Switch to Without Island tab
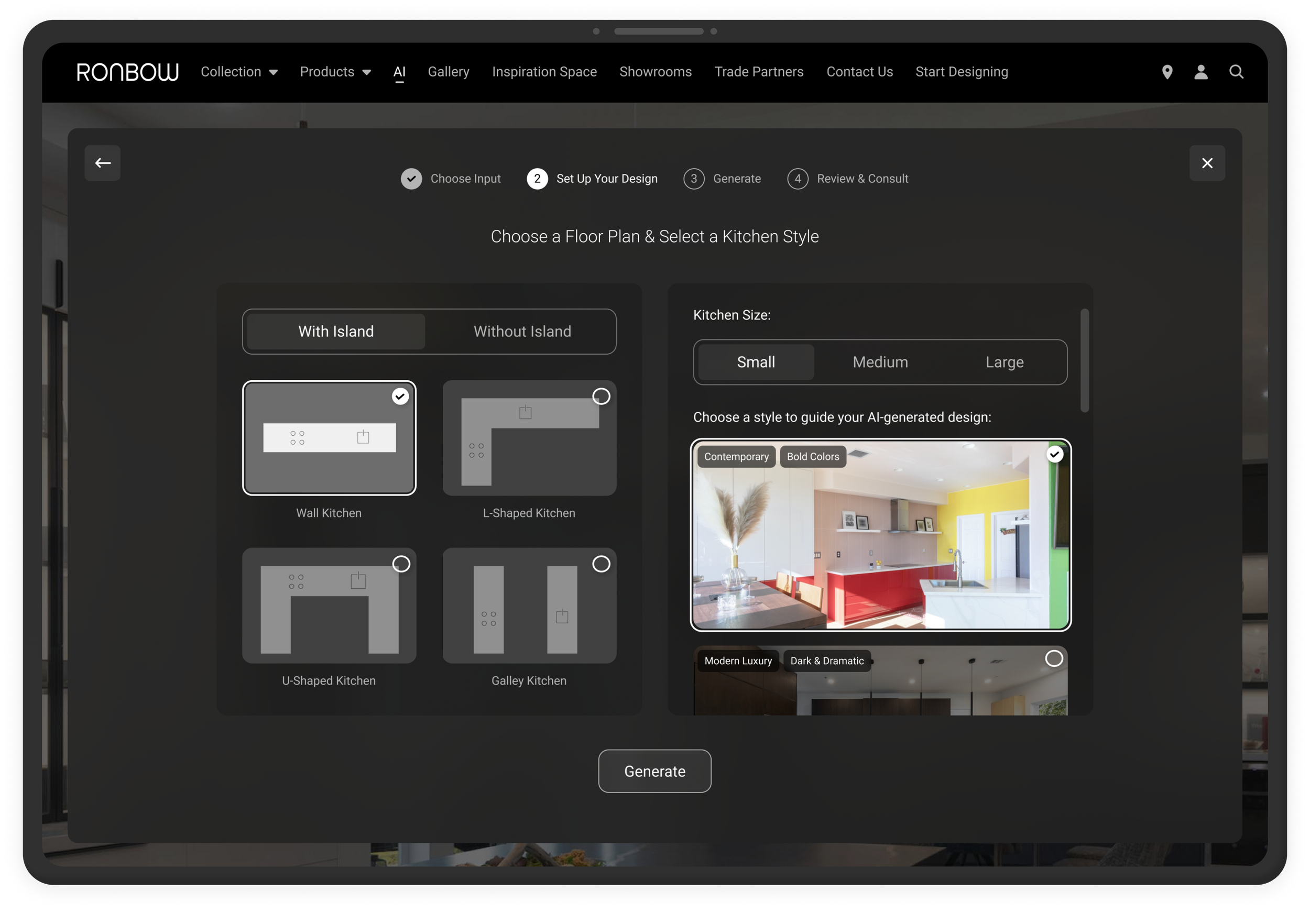Viewport: 1310px width, 924px height. (521, 332)
